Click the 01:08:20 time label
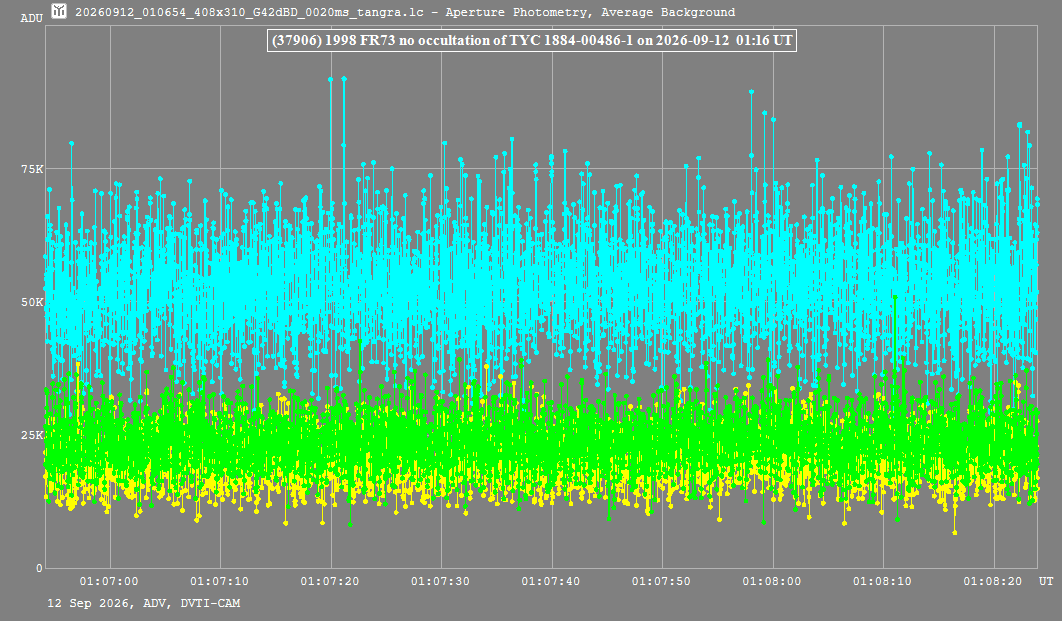 click(x=992, y=581)
